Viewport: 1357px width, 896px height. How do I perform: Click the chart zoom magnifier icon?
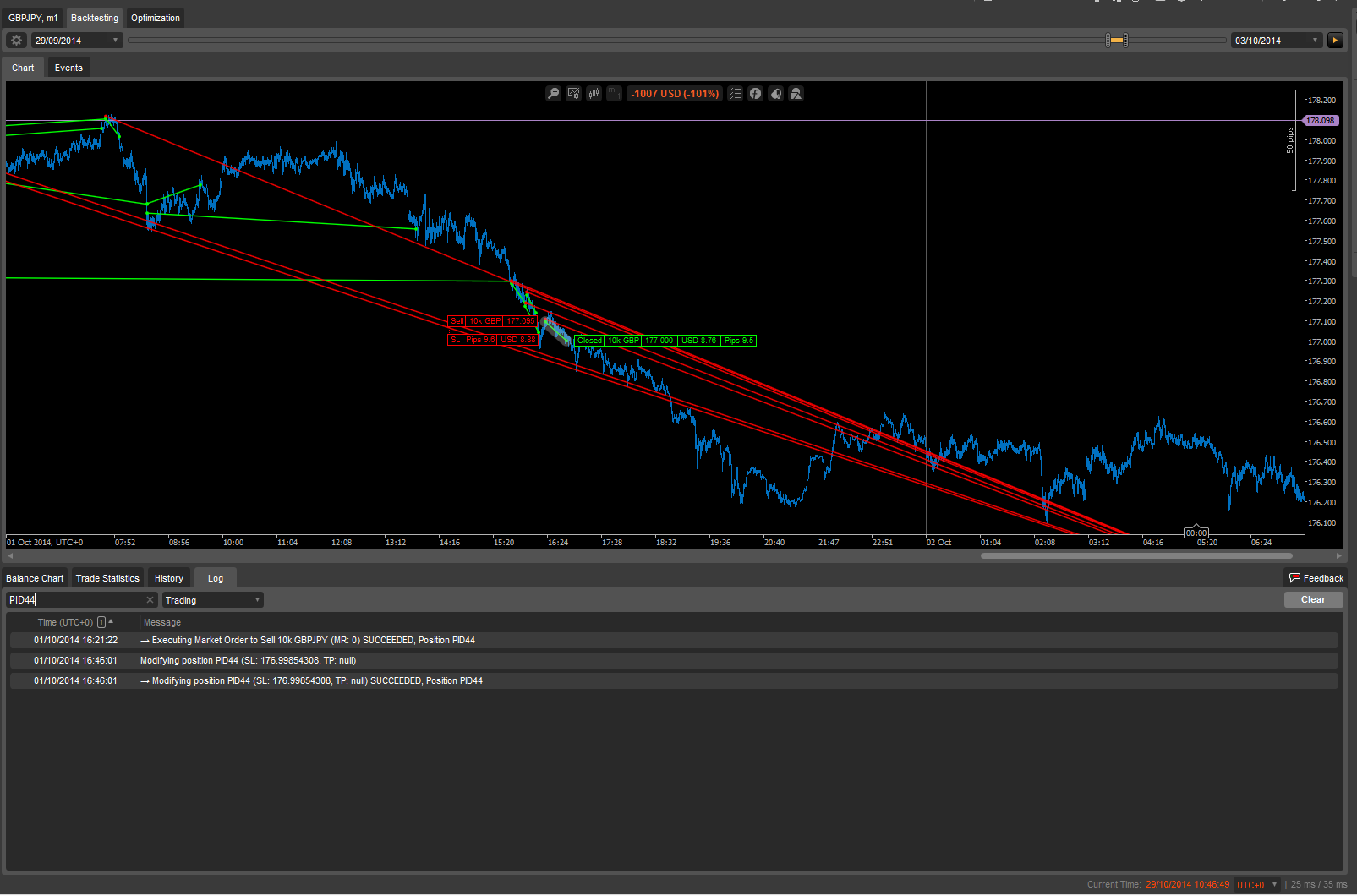553,94
